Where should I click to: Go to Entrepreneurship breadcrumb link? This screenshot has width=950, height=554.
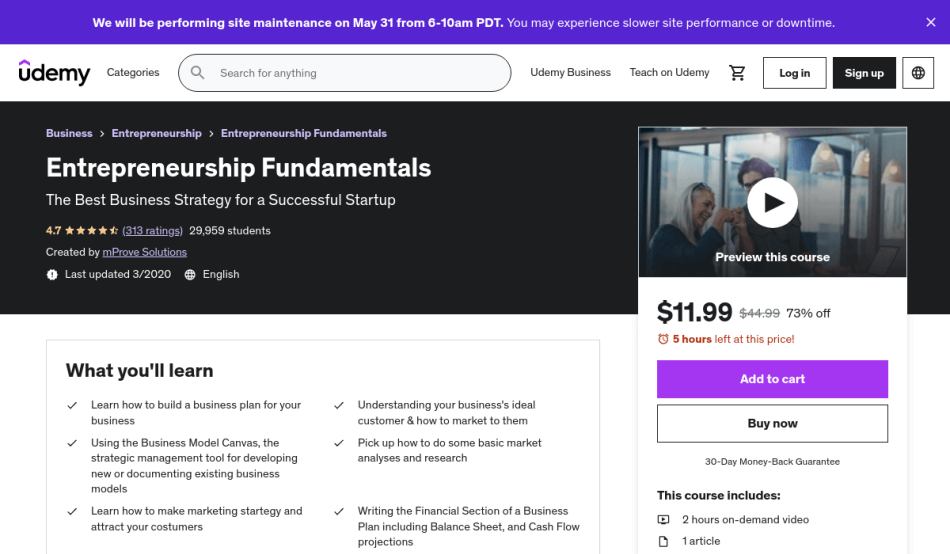[x=156, y=133]
